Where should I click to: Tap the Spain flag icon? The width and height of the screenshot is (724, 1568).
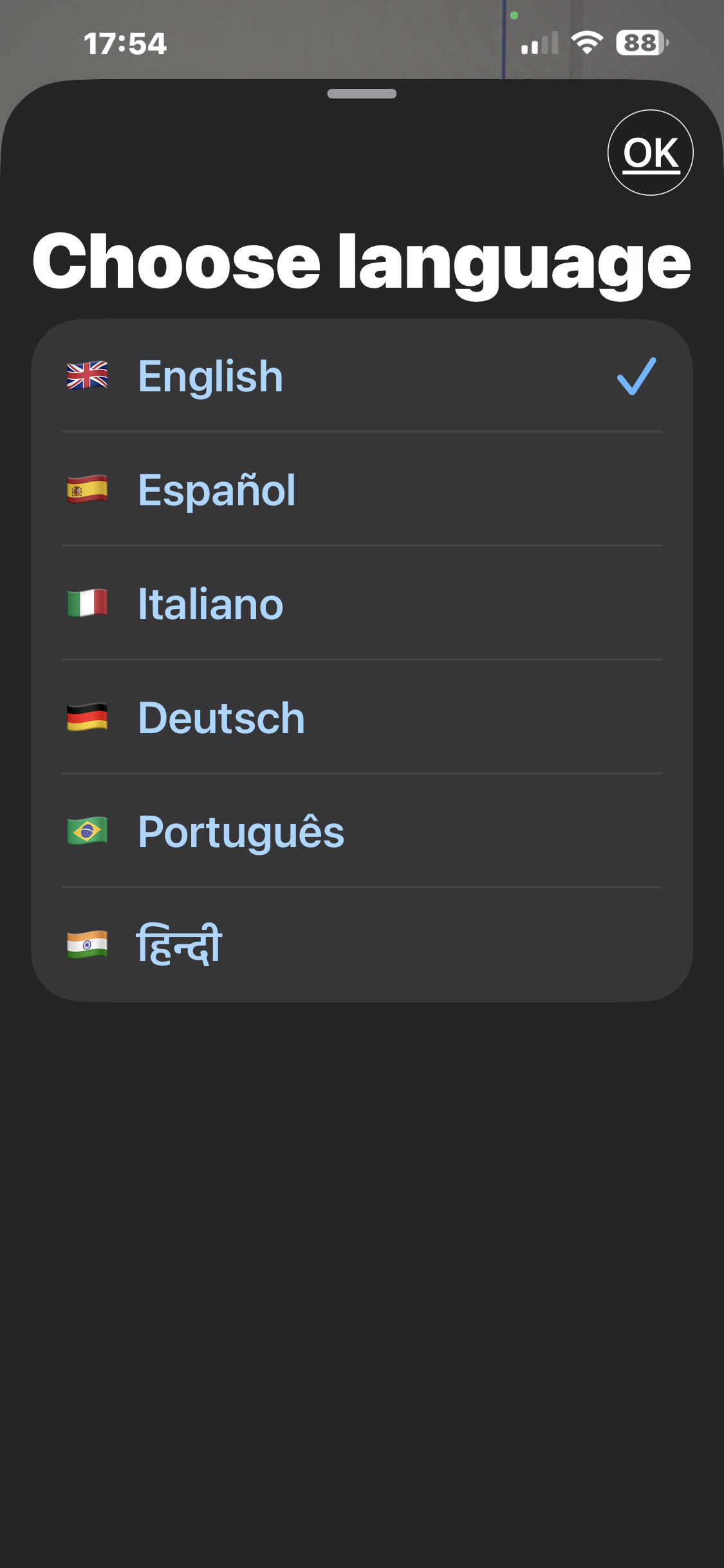pos(87,490)
